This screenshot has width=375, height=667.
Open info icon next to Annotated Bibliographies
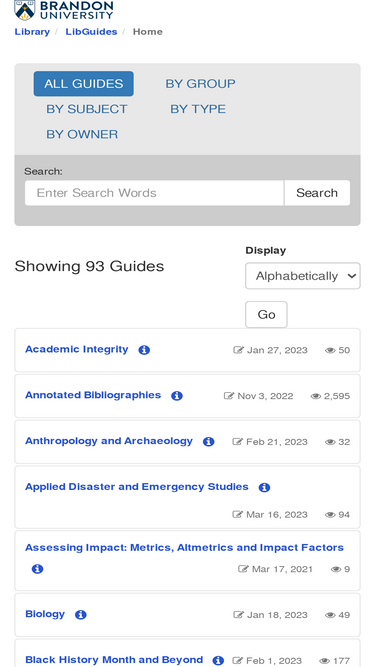177,396
